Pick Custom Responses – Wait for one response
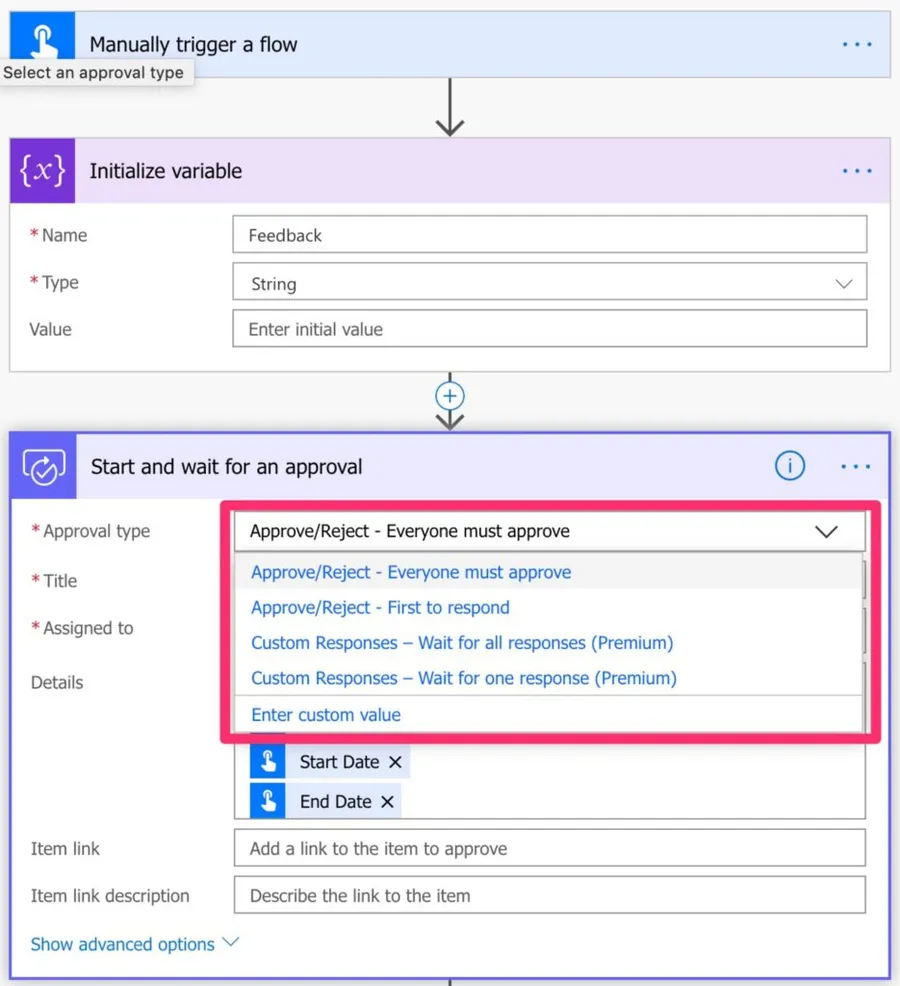This screenshot has width=900, height=986. [464, 678]
